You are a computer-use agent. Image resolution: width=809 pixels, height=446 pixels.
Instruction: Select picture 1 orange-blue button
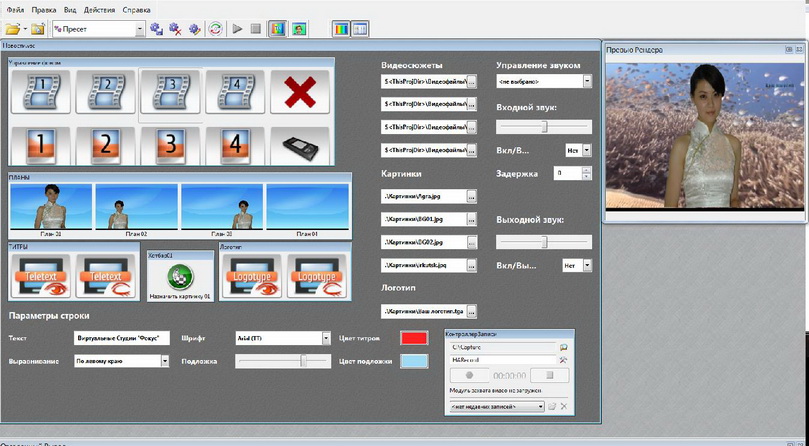click(41, 144)
